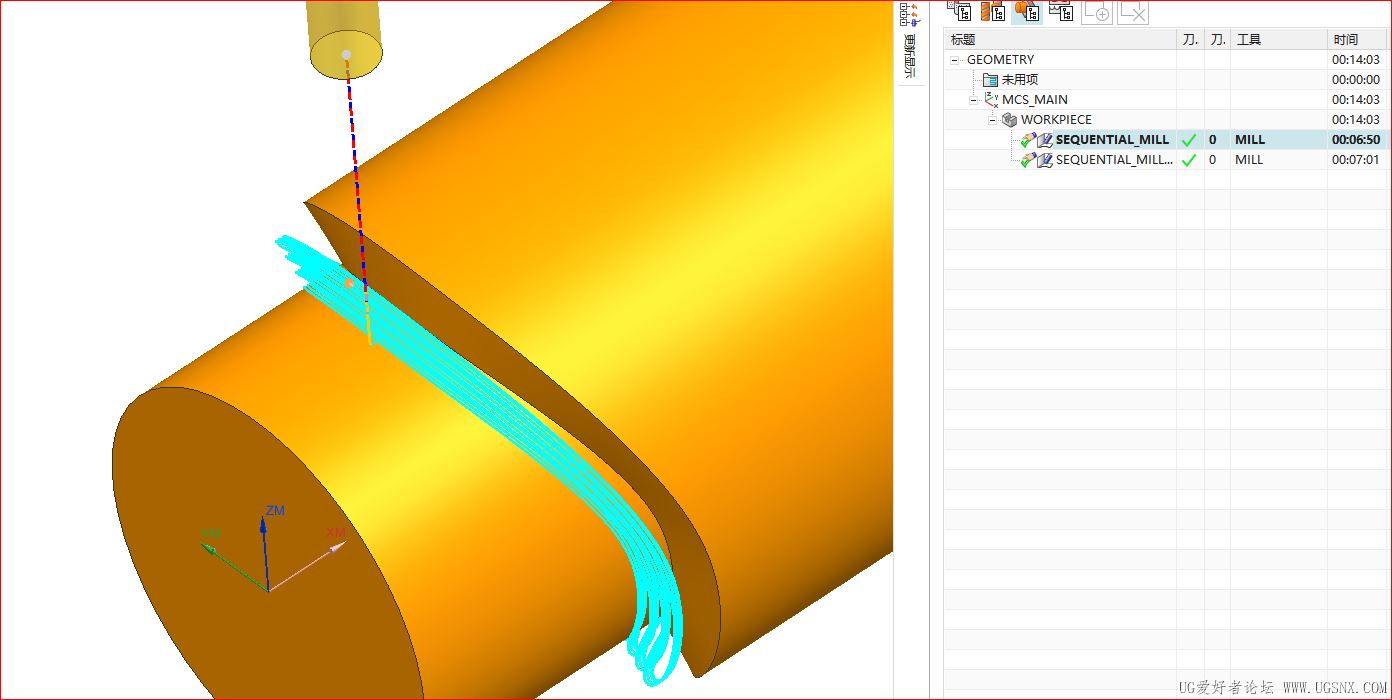Click the grayed add-filter icon with plus sign
Screen dimensions: 1392x700
[1097, 12]
